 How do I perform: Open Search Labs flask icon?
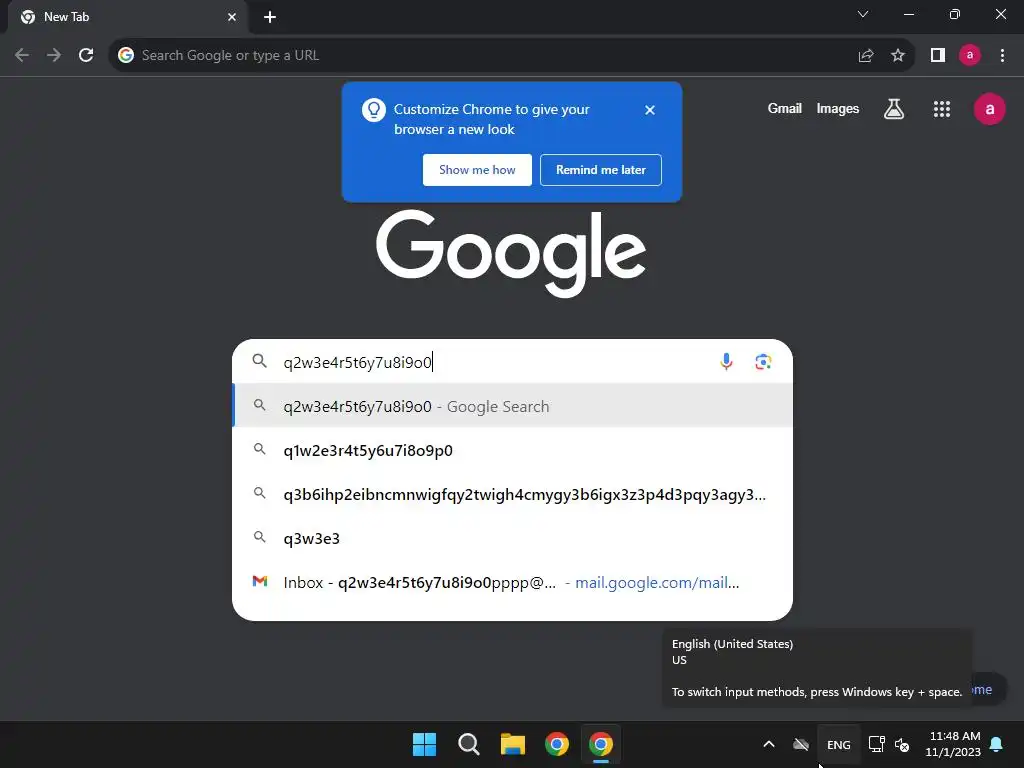[894, 109]
